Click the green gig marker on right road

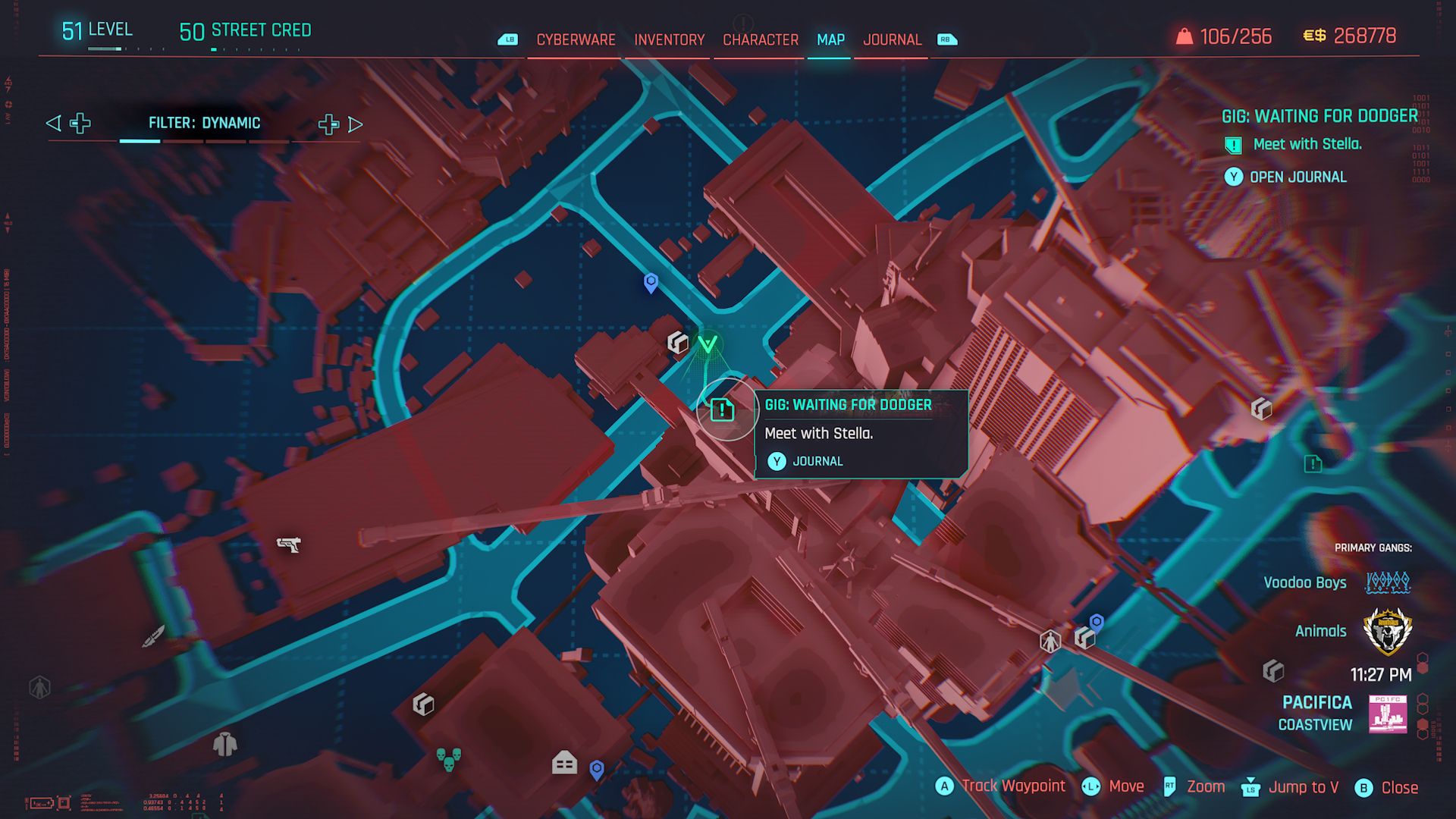pyautogui.click(x=1313, y=463)
